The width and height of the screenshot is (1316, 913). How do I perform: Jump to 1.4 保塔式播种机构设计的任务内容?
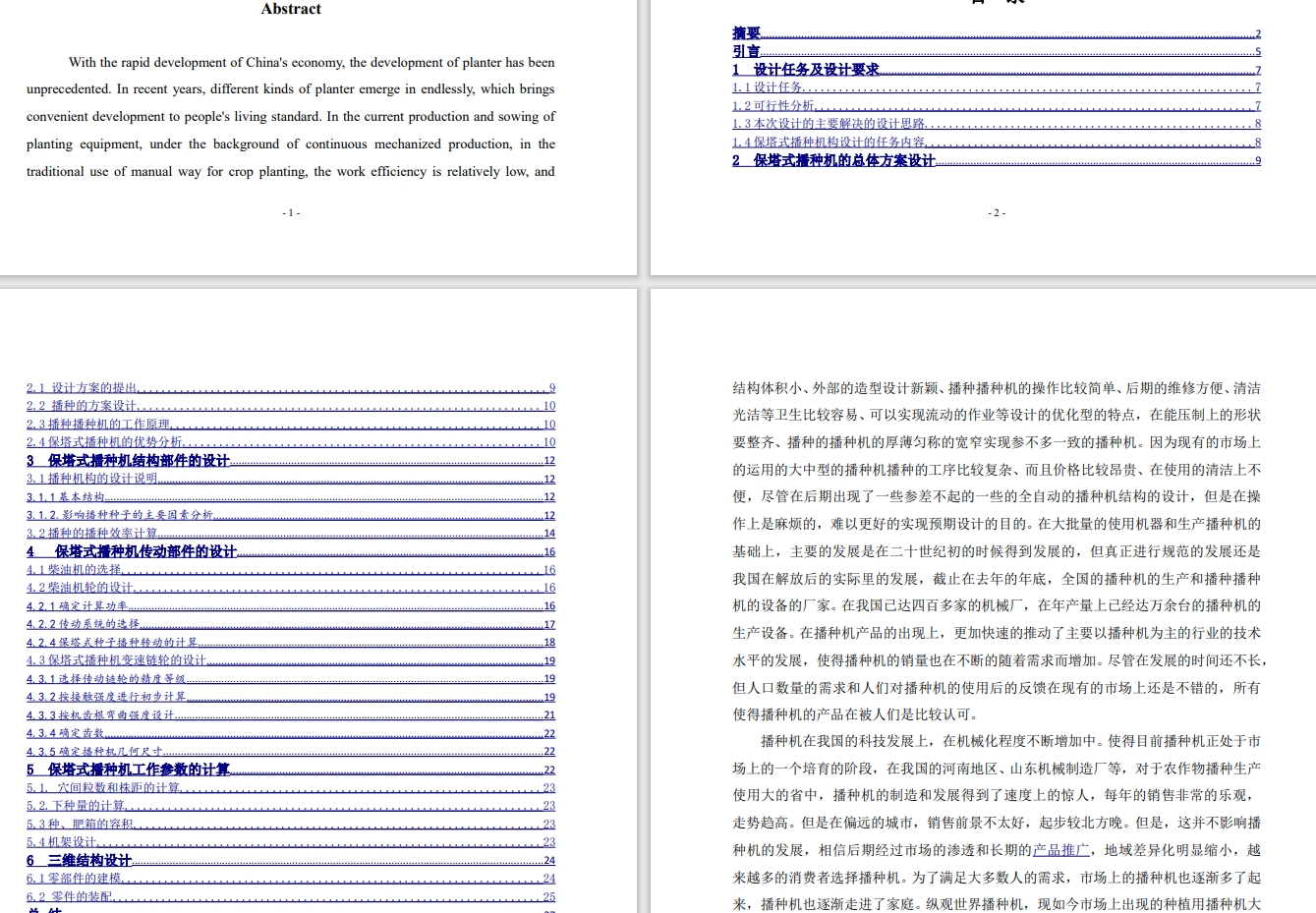(x=996, y=143)
